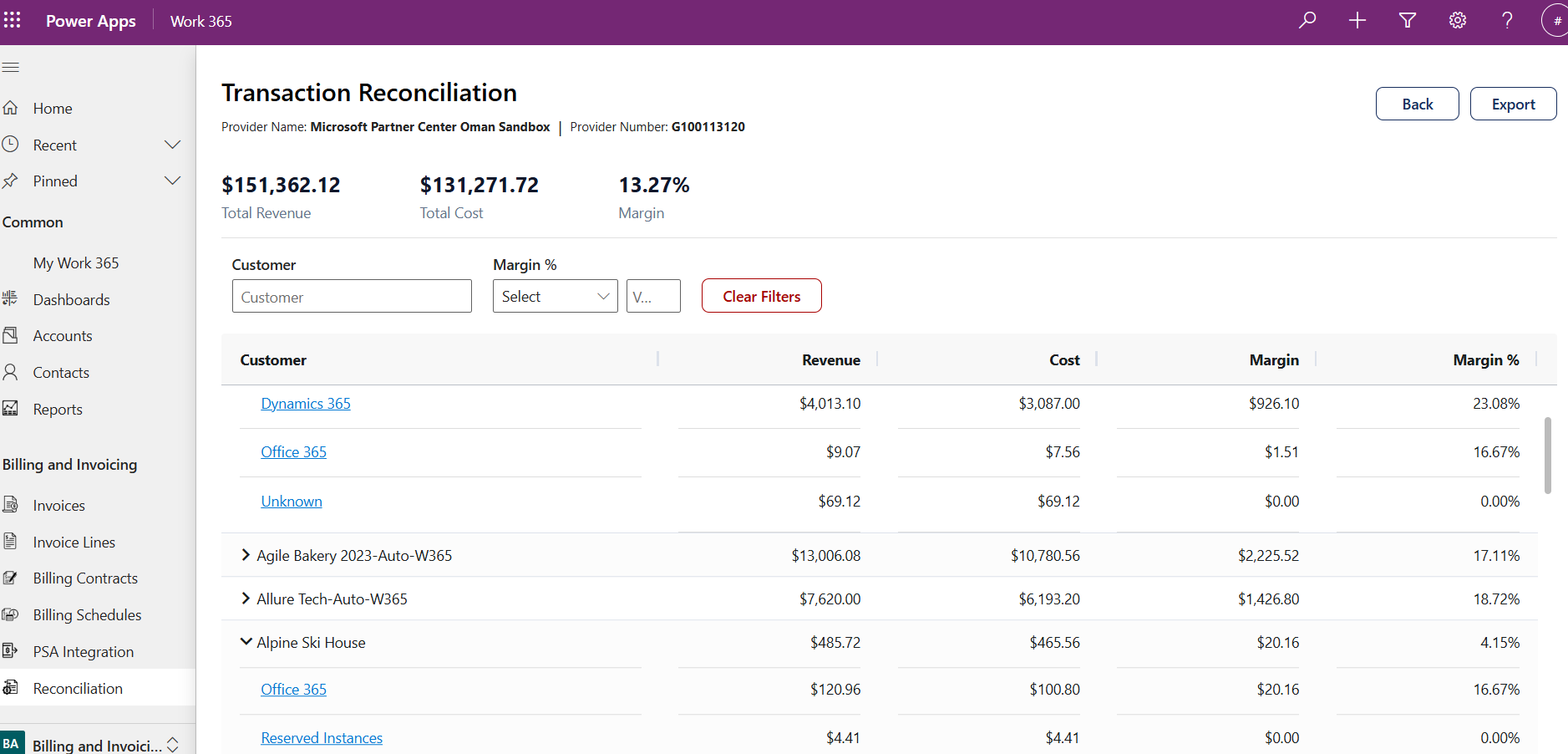Expand Agile Bakery 2023-Auto-W365 row
Viewport: 1568px width, 754px height.
[x=246, y=555]
